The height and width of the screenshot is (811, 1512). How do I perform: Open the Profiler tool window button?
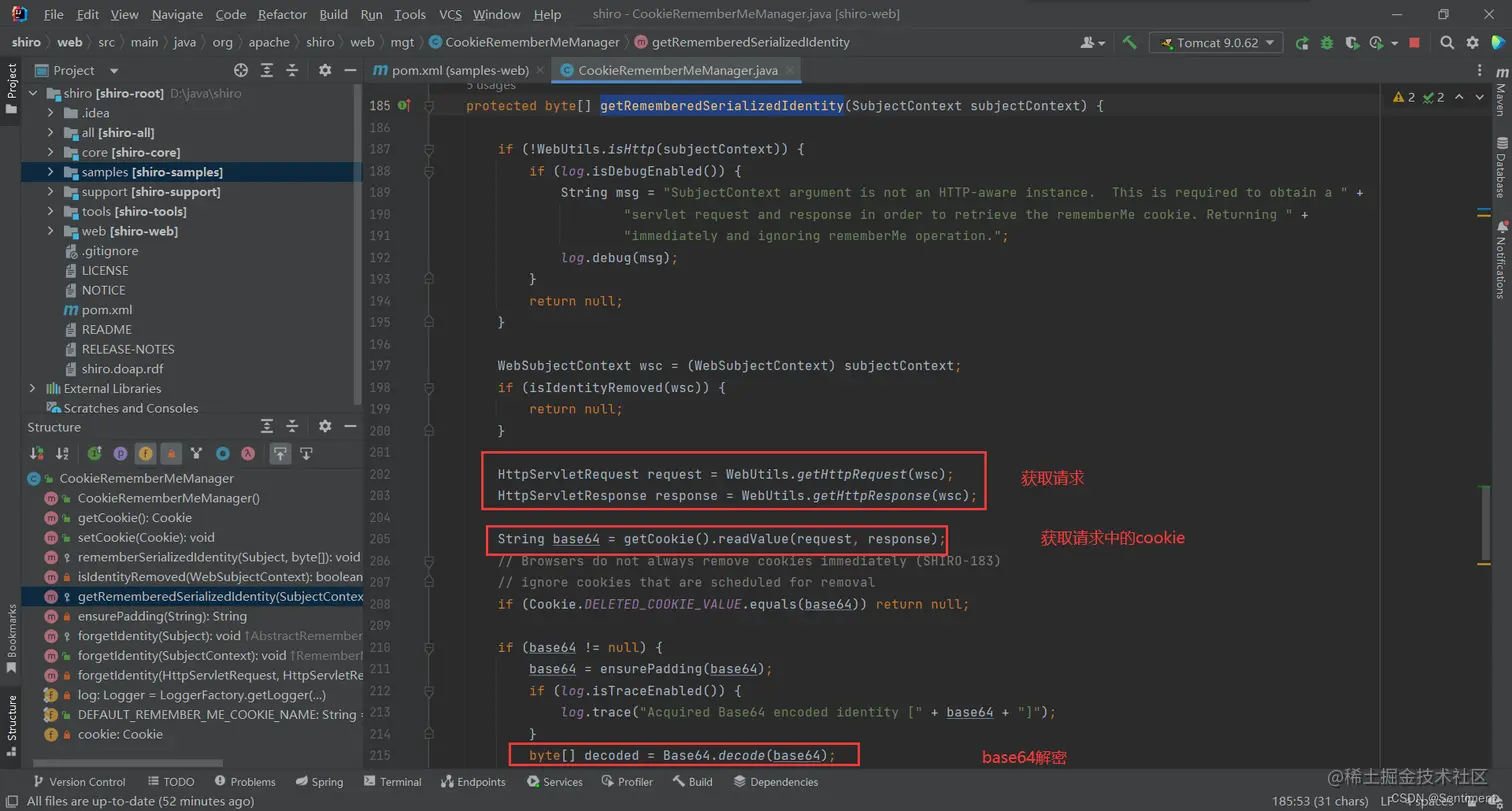tap(626, 782)
